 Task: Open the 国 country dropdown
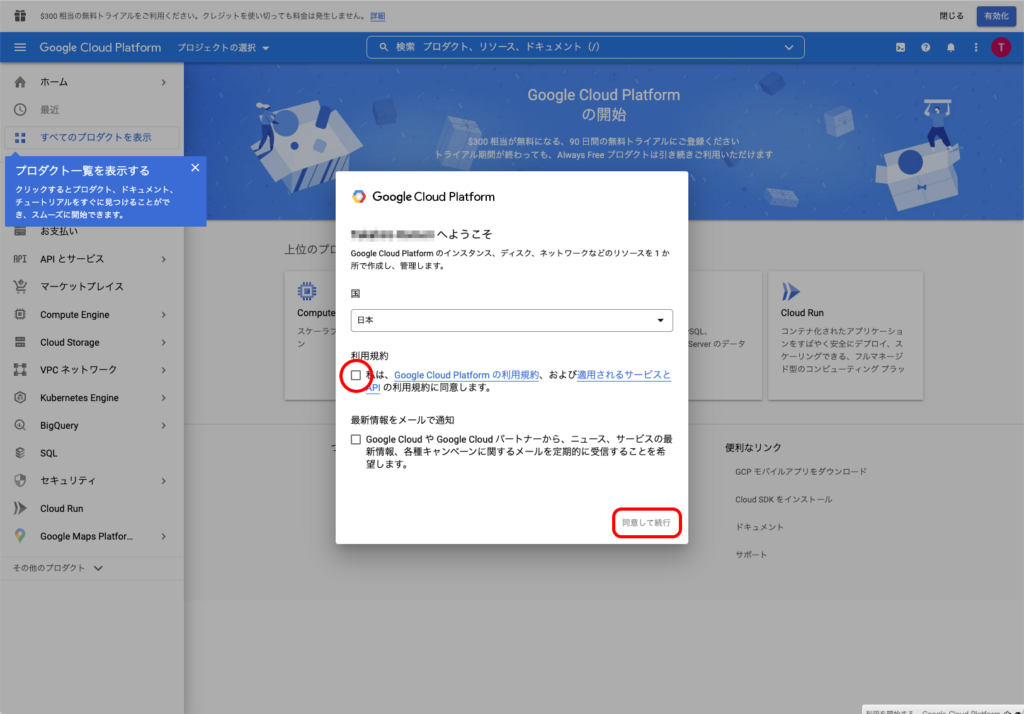click(511, 320)
